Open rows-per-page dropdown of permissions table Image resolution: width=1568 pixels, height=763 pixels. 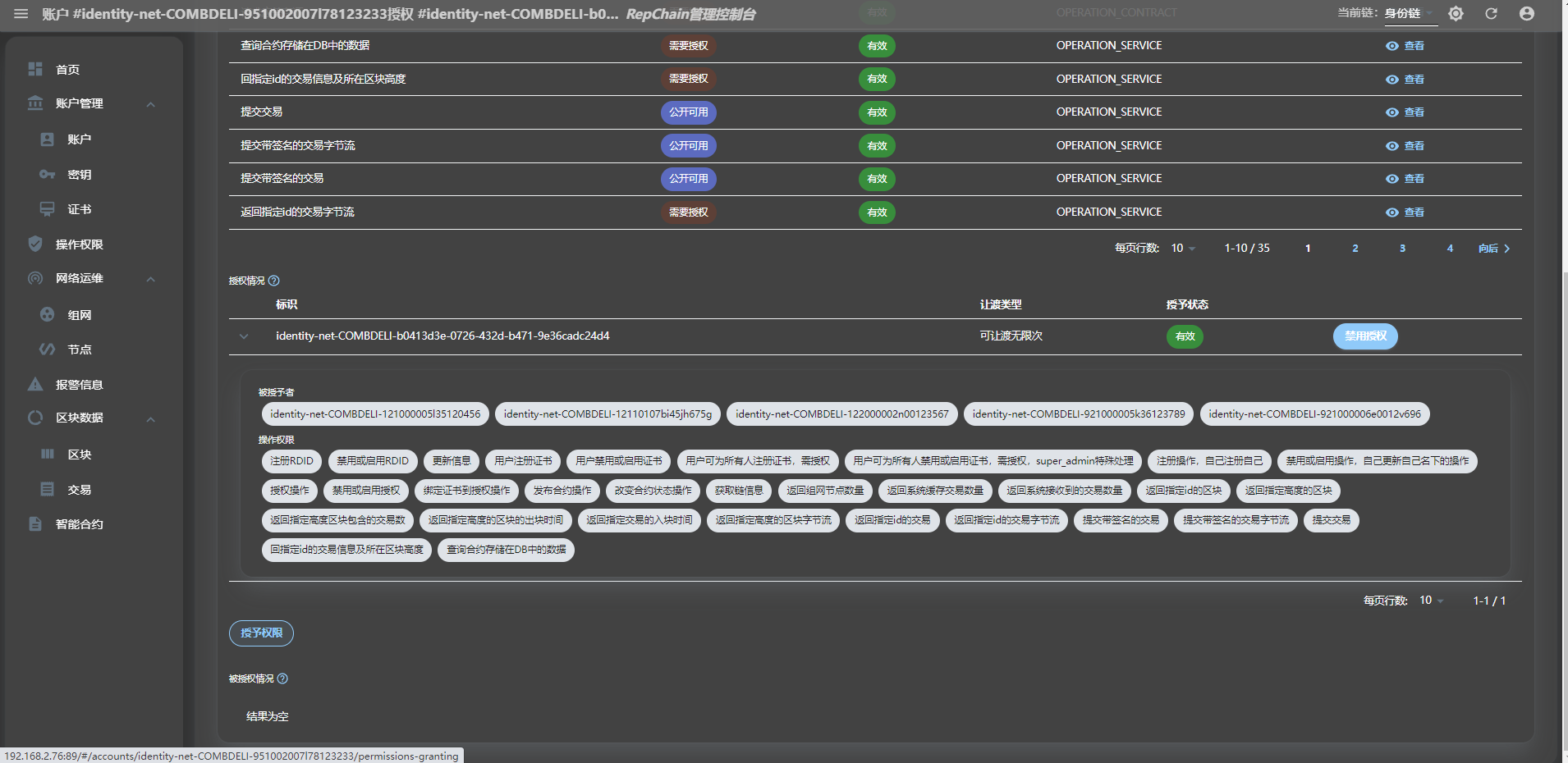1183,249
